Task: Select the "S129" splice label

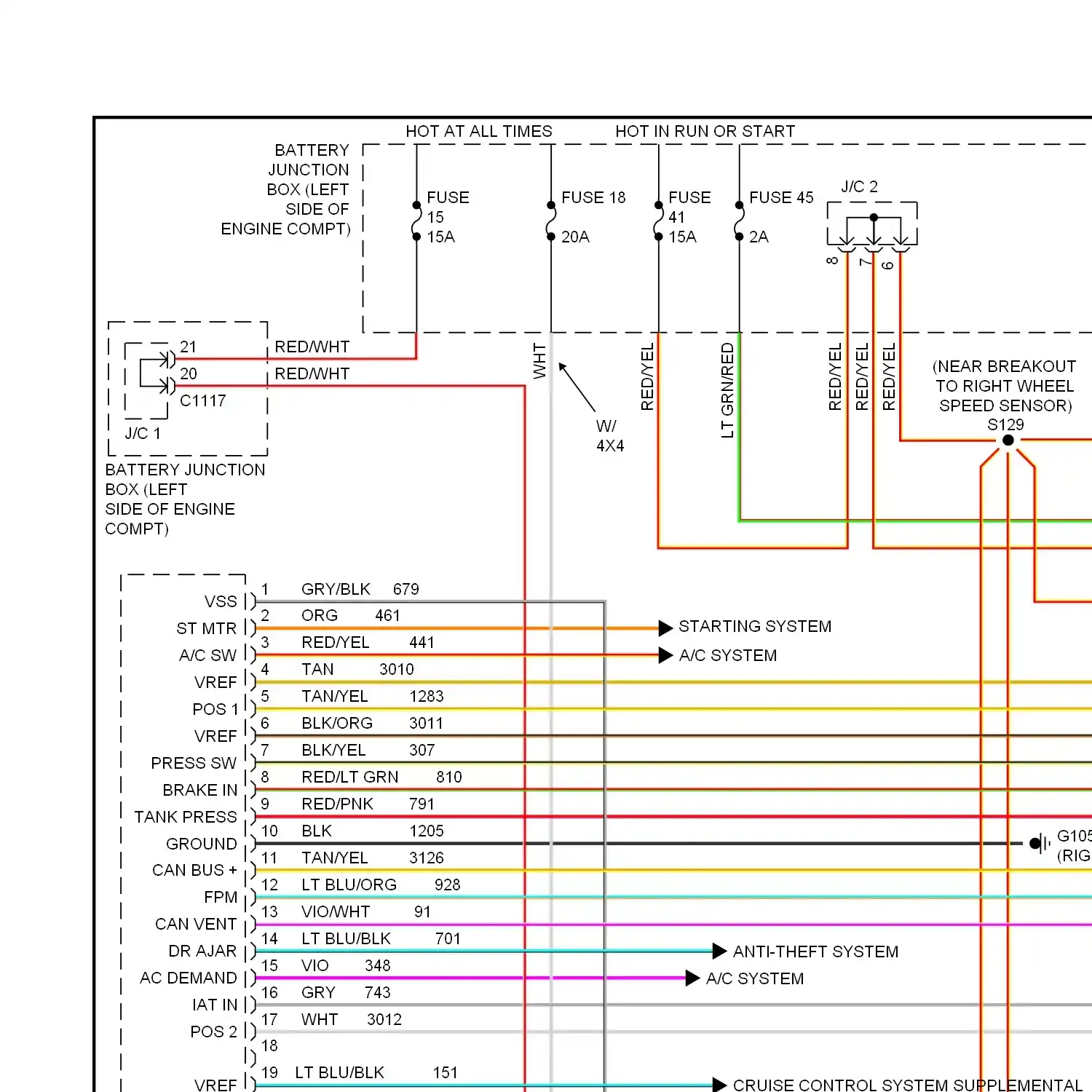Action: point(1005,425)
